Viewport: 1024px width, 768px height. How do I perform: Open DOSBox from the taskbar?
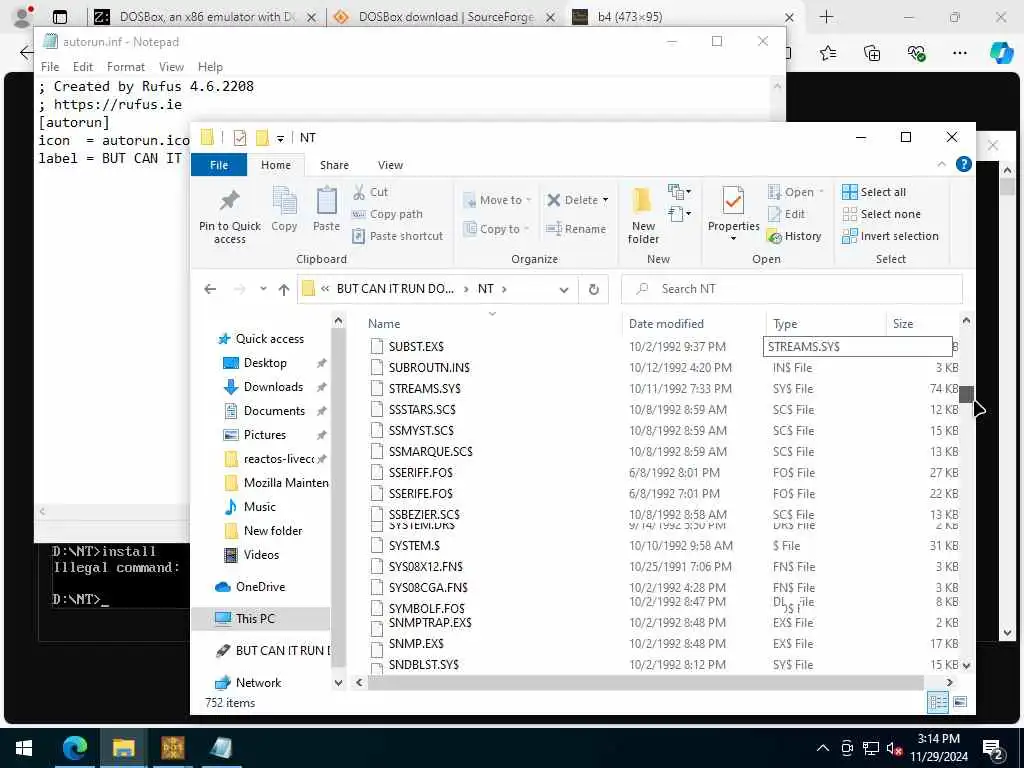[172, 748]
